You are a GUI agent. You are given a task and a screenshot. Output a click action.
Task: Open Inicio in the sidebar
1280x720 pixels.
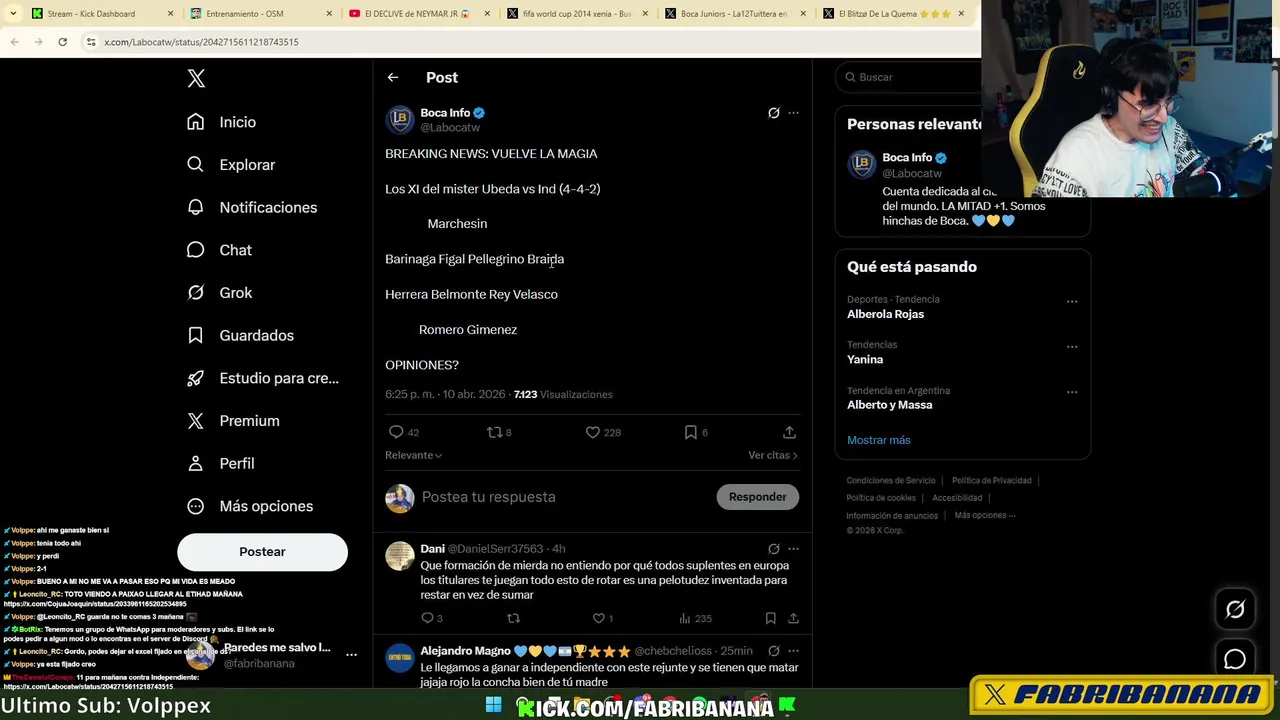coord(221,122)
